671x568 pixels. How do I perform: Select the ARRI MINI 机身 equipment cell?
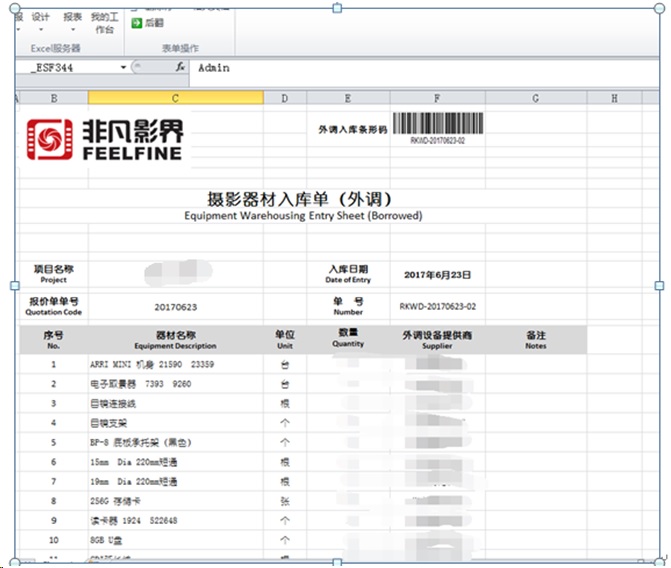[x=175, y=365]
